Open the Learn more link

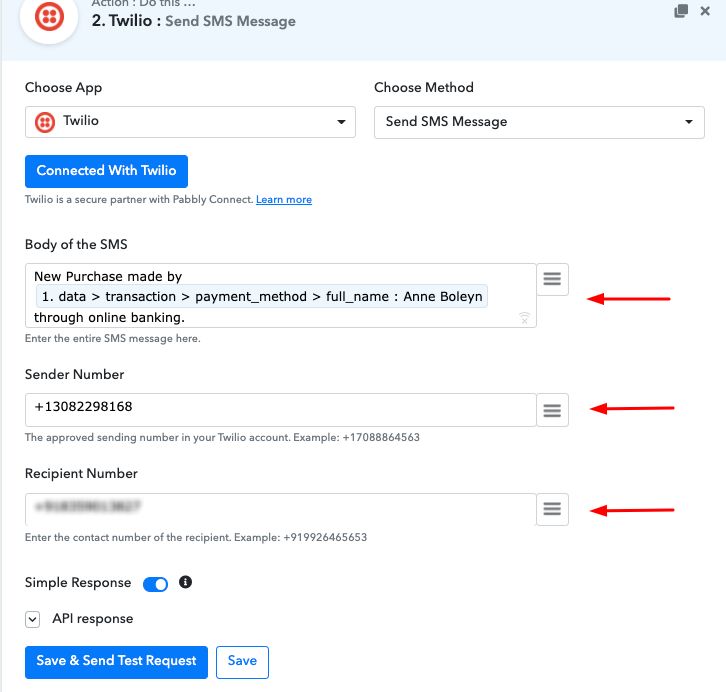click(x=284, y=199)
